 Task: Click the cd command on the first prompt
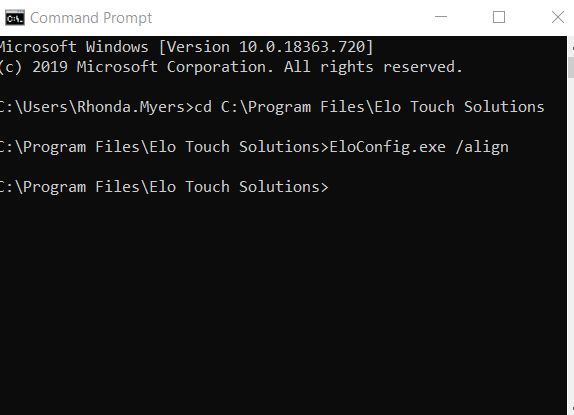(x=203, y=107)
